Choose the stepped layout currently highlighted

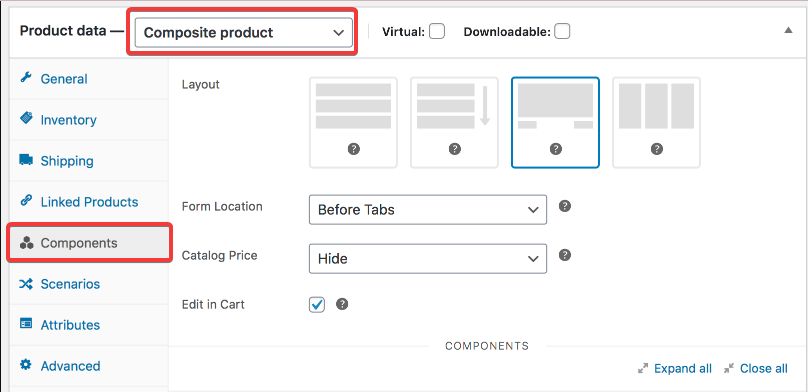click(x=555, y=123)
